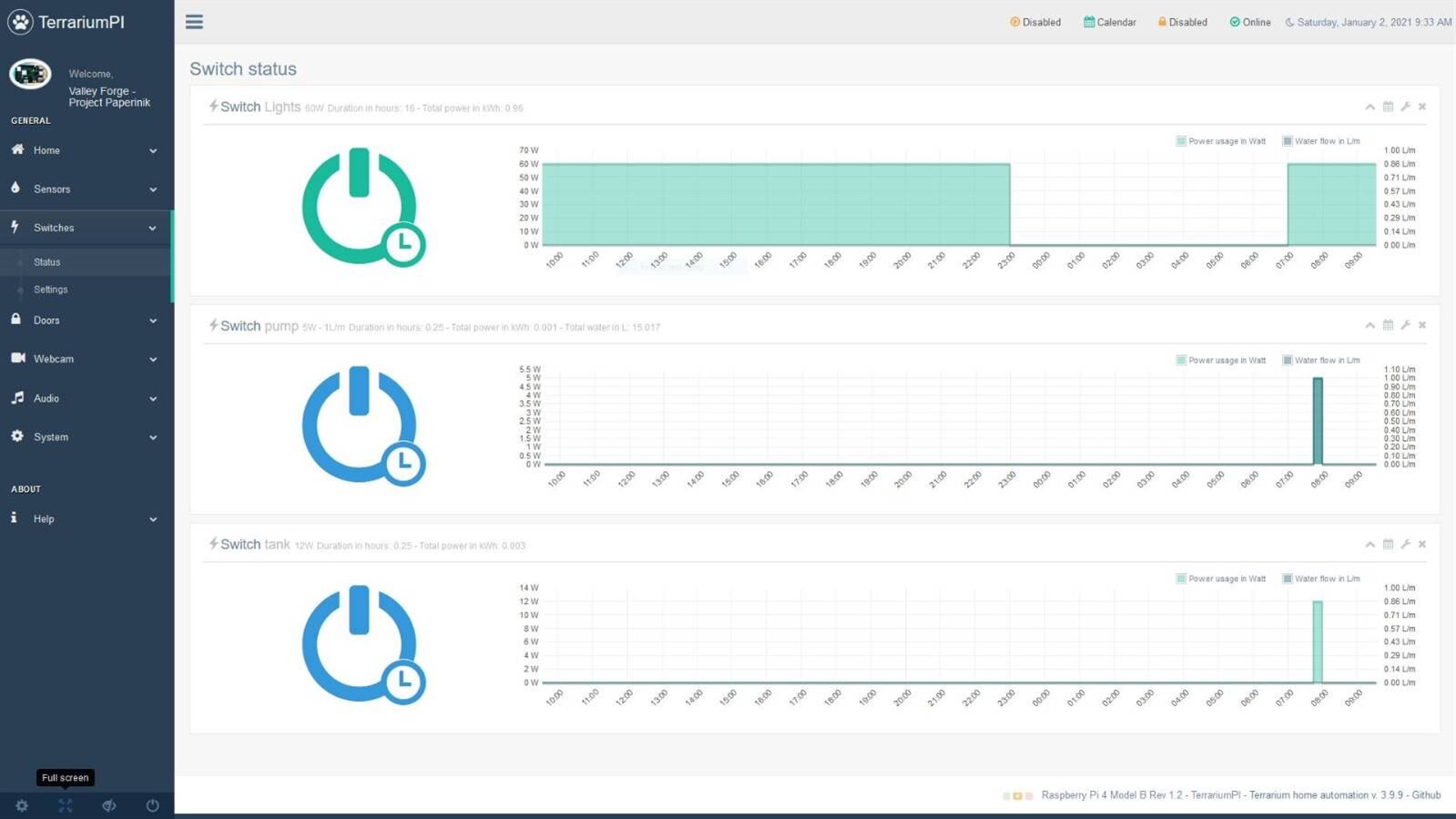Screen dimensions: 1456x819
Task: Expand the System menu
Action: 87,436
